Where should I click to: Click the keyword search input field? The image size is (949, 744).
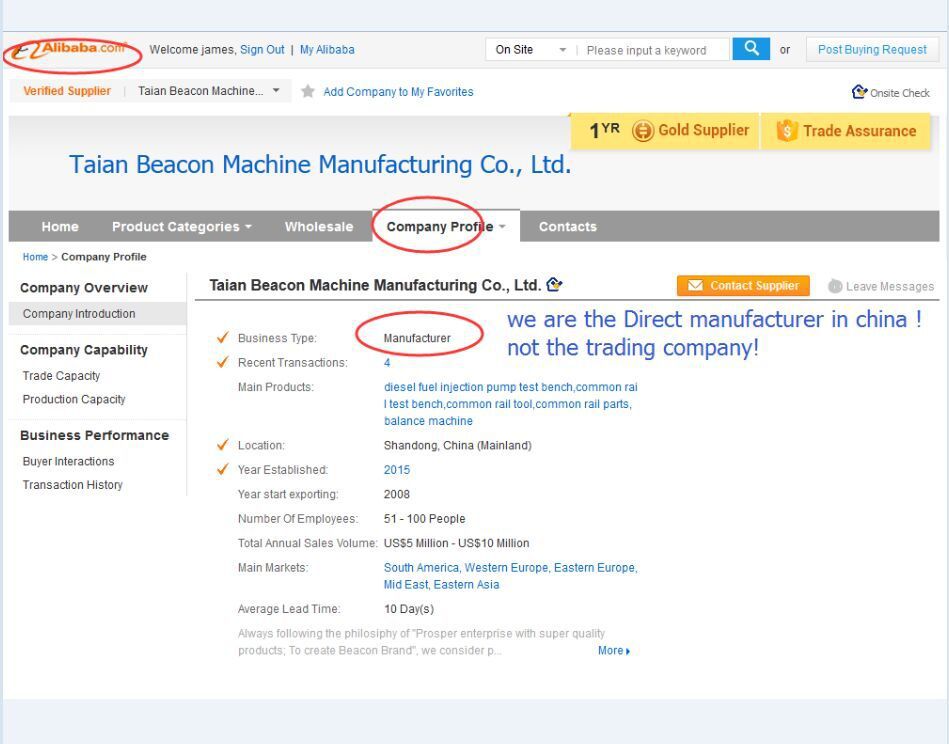pyautogui.click(x=654, y=50)
